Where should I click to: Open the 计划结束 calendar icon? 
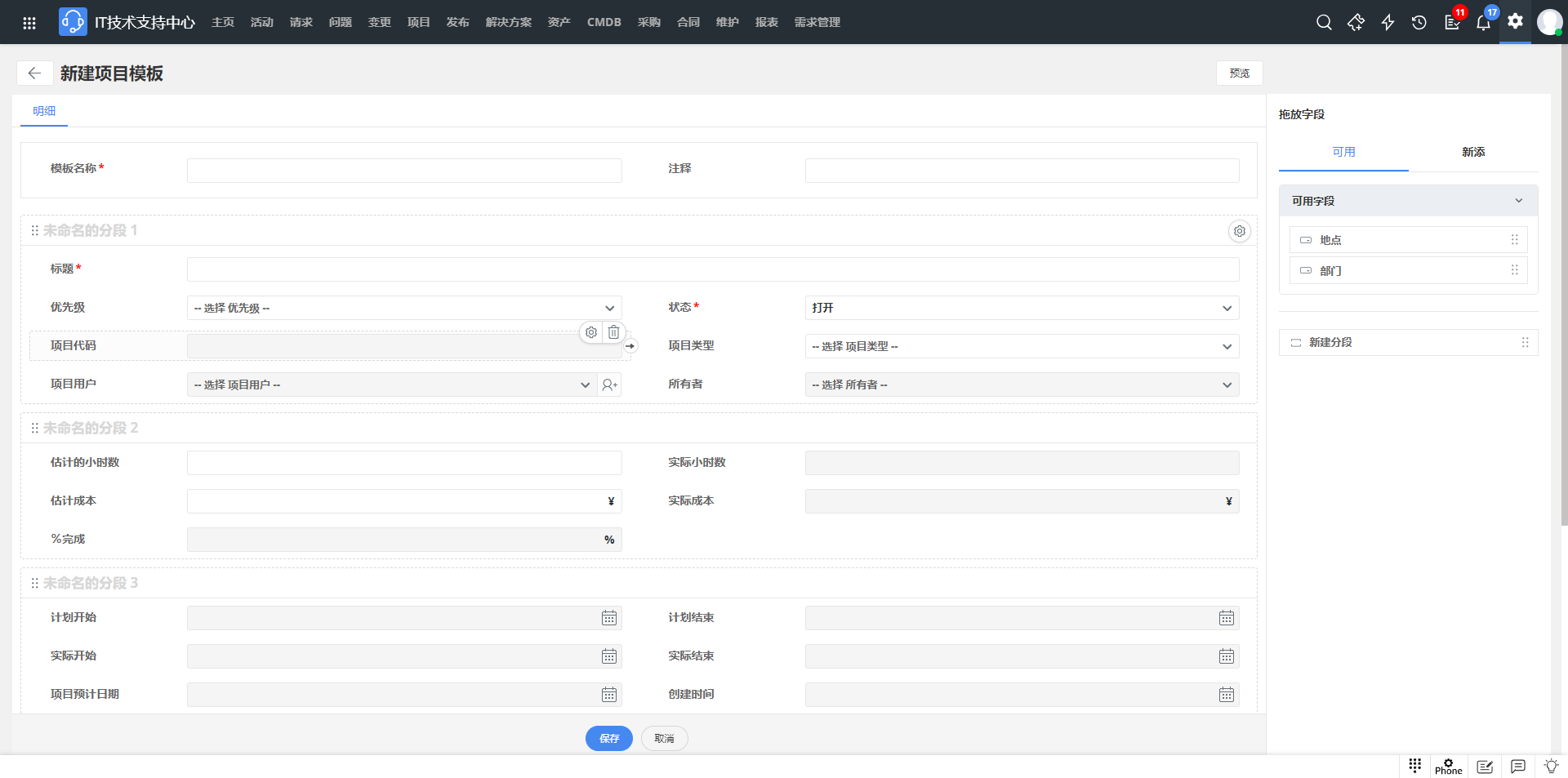1227,618
